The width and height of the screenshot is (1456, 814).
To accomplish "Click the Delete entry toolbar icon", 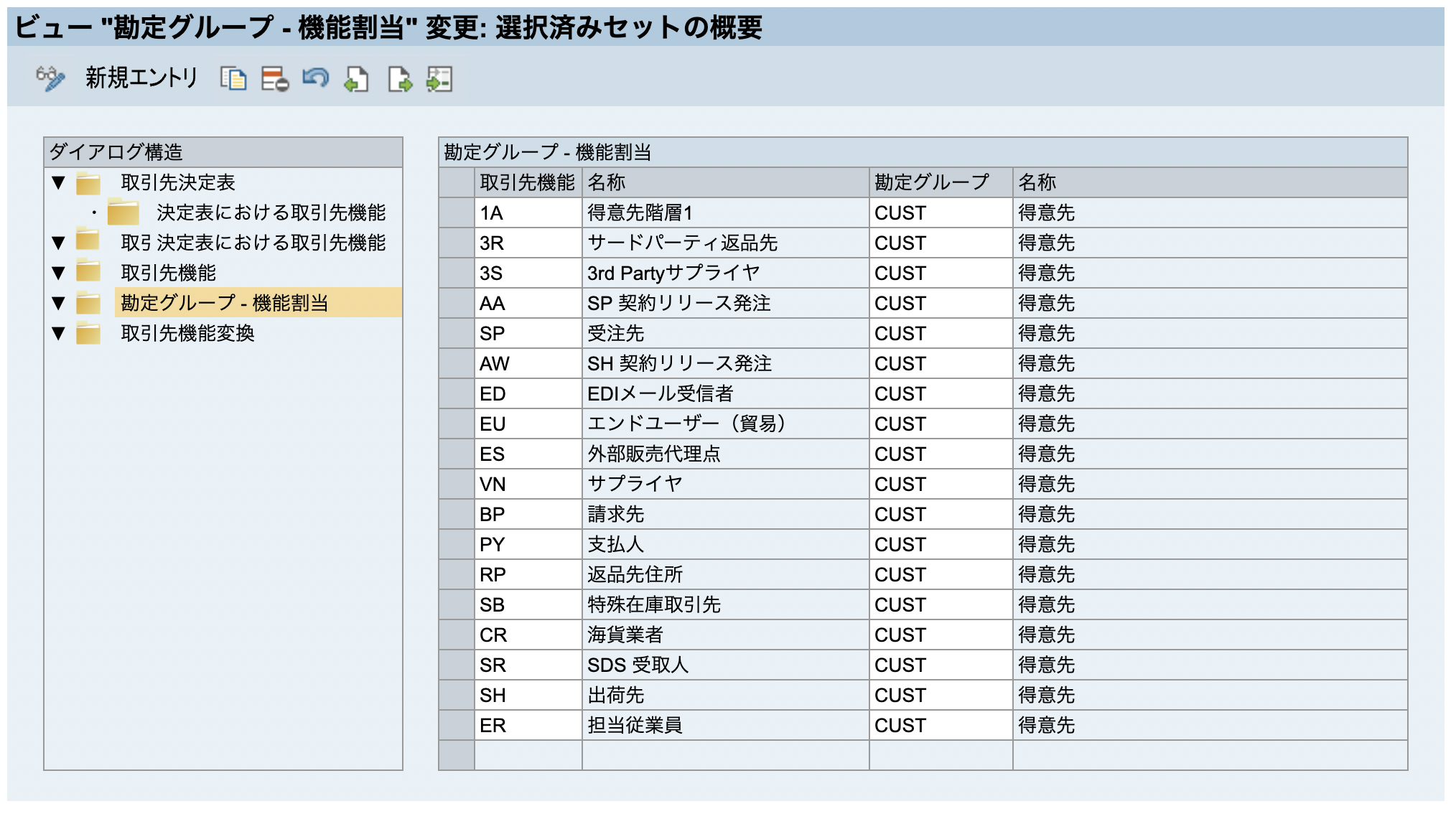I will [x=274, y=80].
